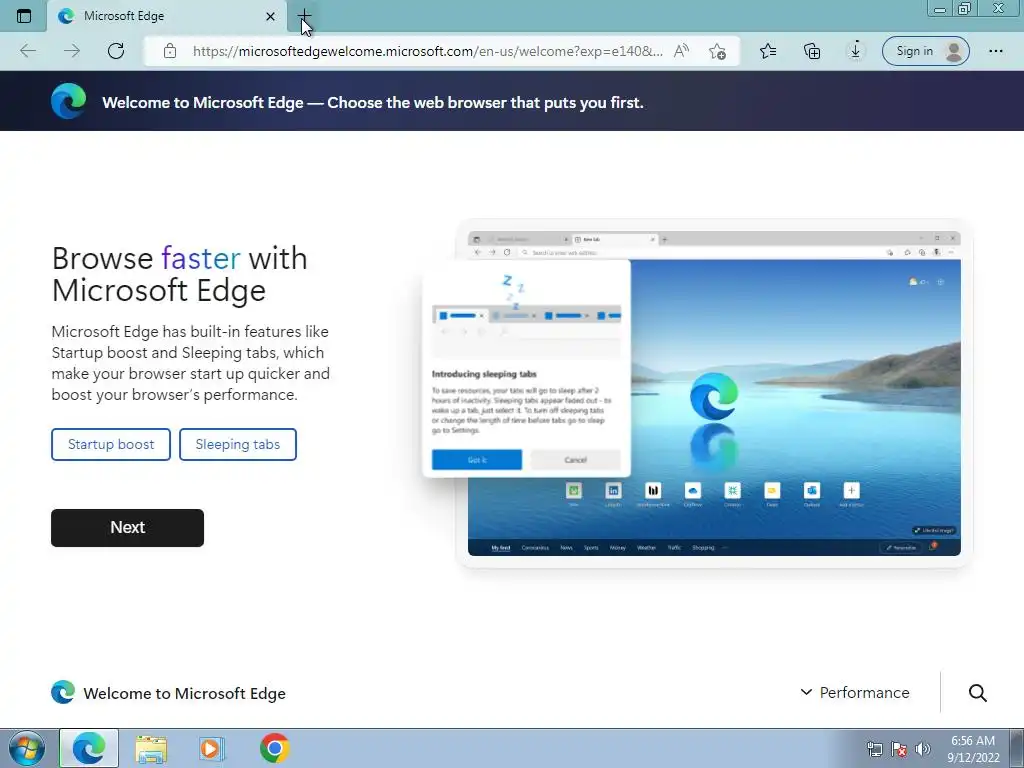1024x768 pixels.
Task: Open the page search magnifier
Action: 978,693
